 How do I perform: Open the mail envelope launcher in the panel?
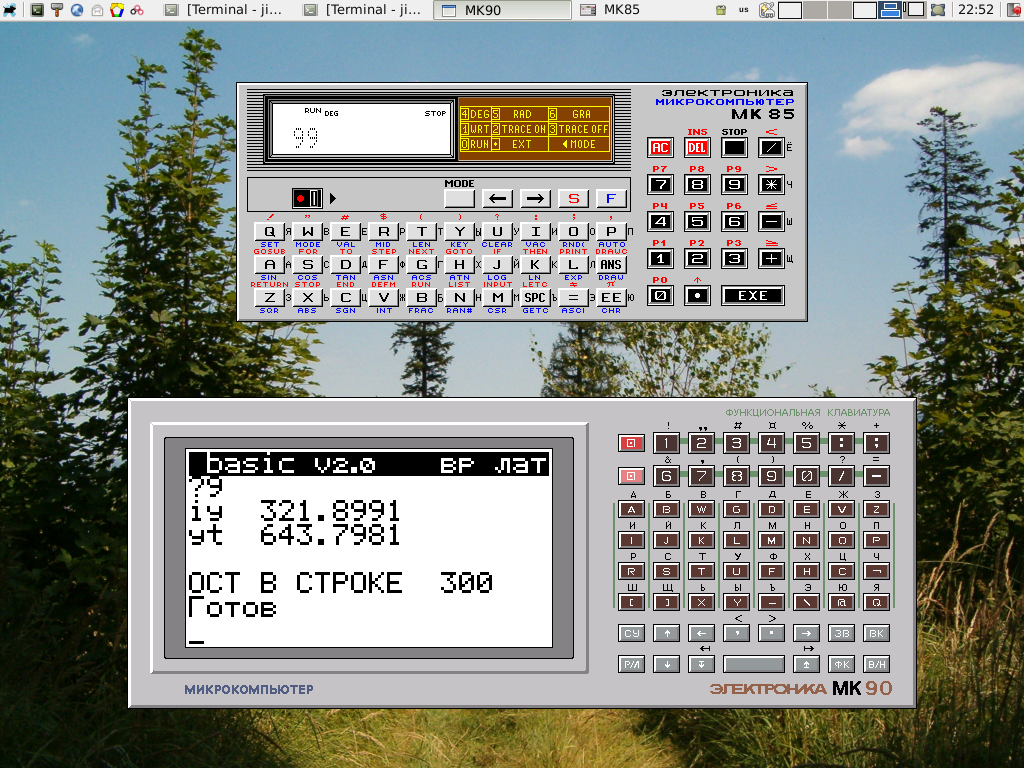pos(97,10)
